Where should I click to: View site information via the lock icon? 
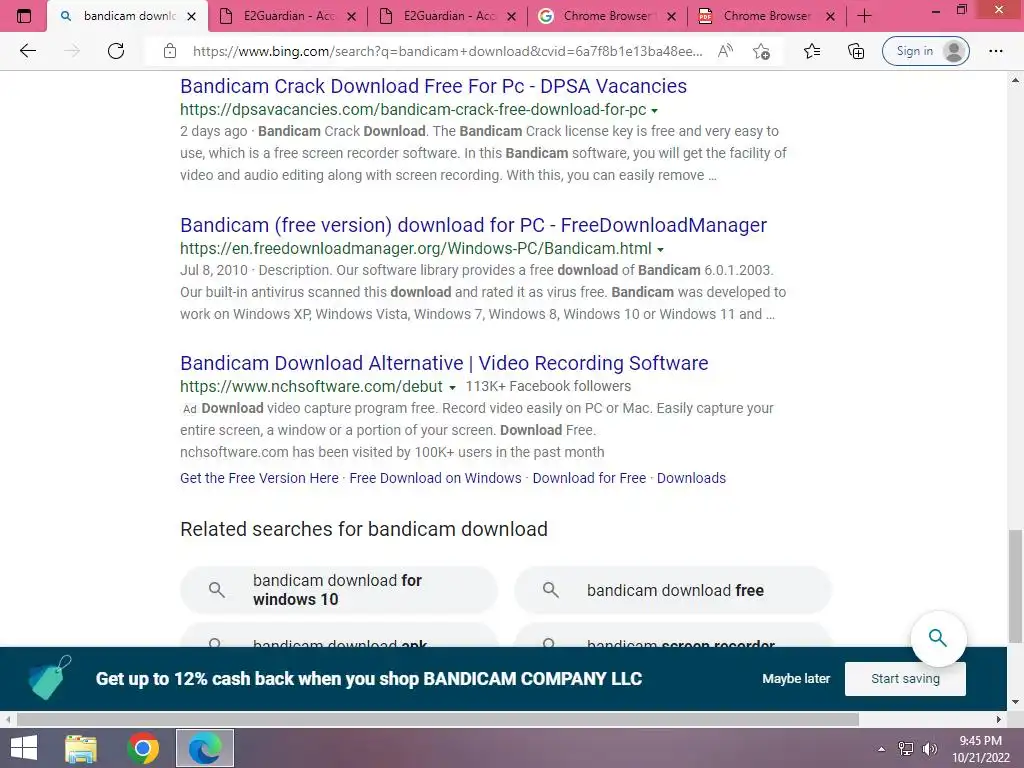tap(170, 51)
